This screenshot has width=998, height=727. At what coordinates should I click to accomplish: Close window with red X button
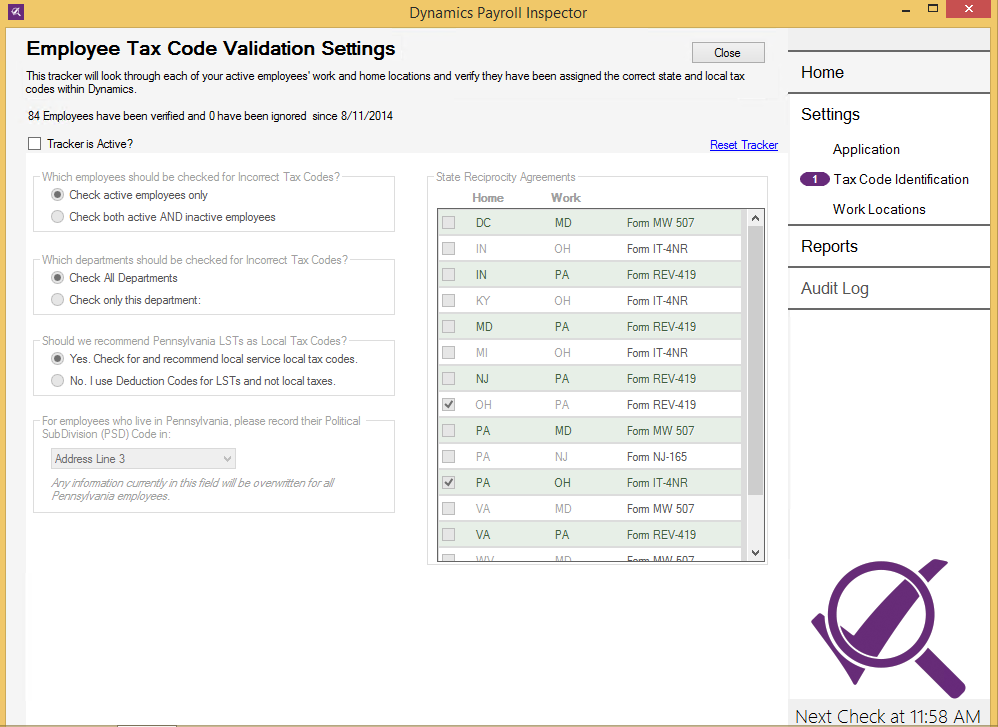969,9
